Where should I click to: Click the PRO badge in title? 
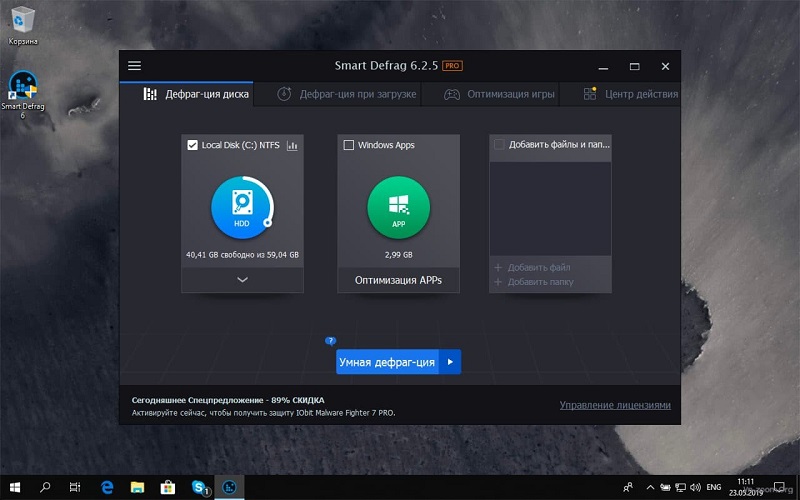452,66
